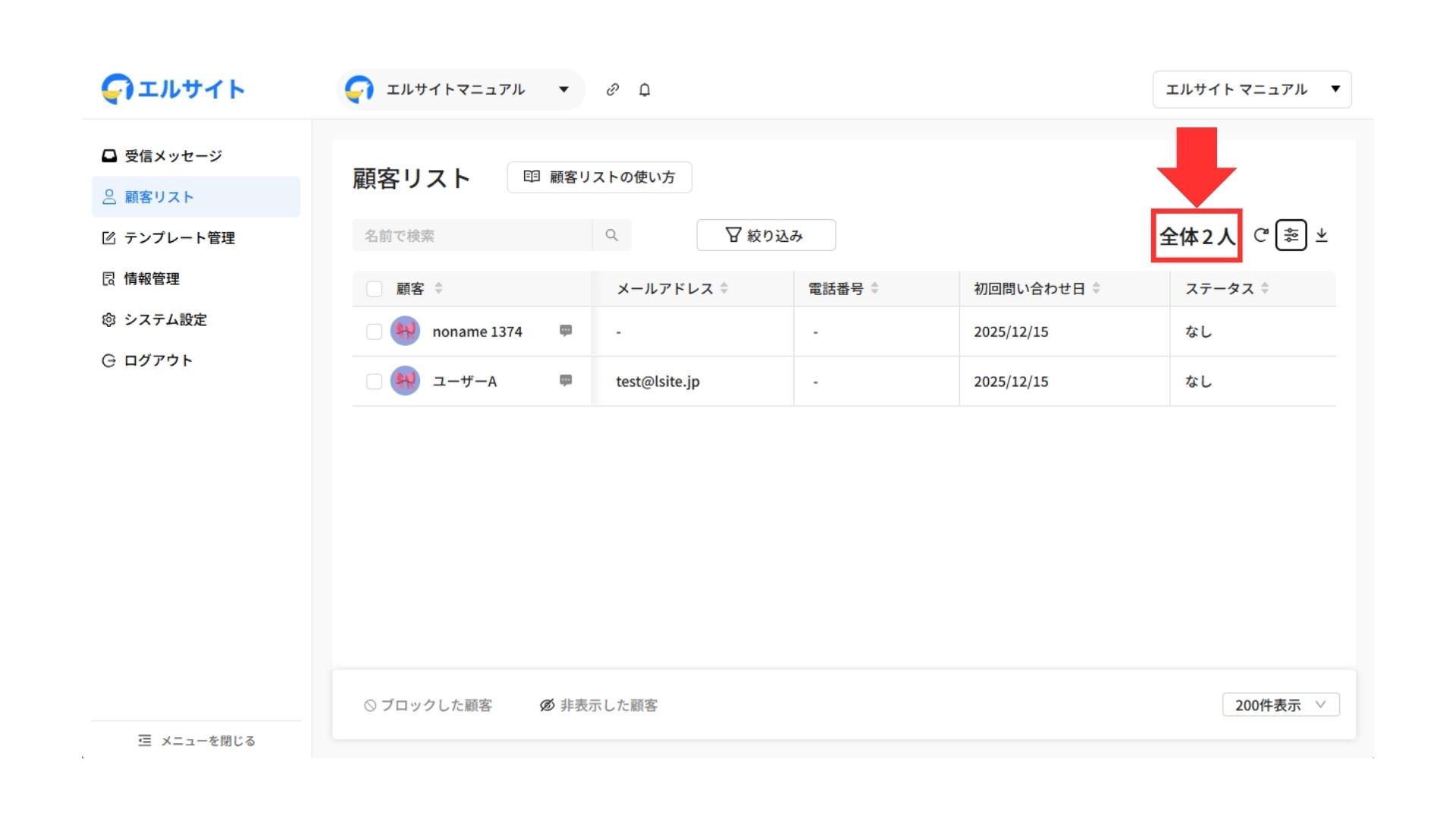The width and height of the screenshot is (1456, 819).
Task: Click the 絞り込み filter button
Action: [x=766, y=235]
